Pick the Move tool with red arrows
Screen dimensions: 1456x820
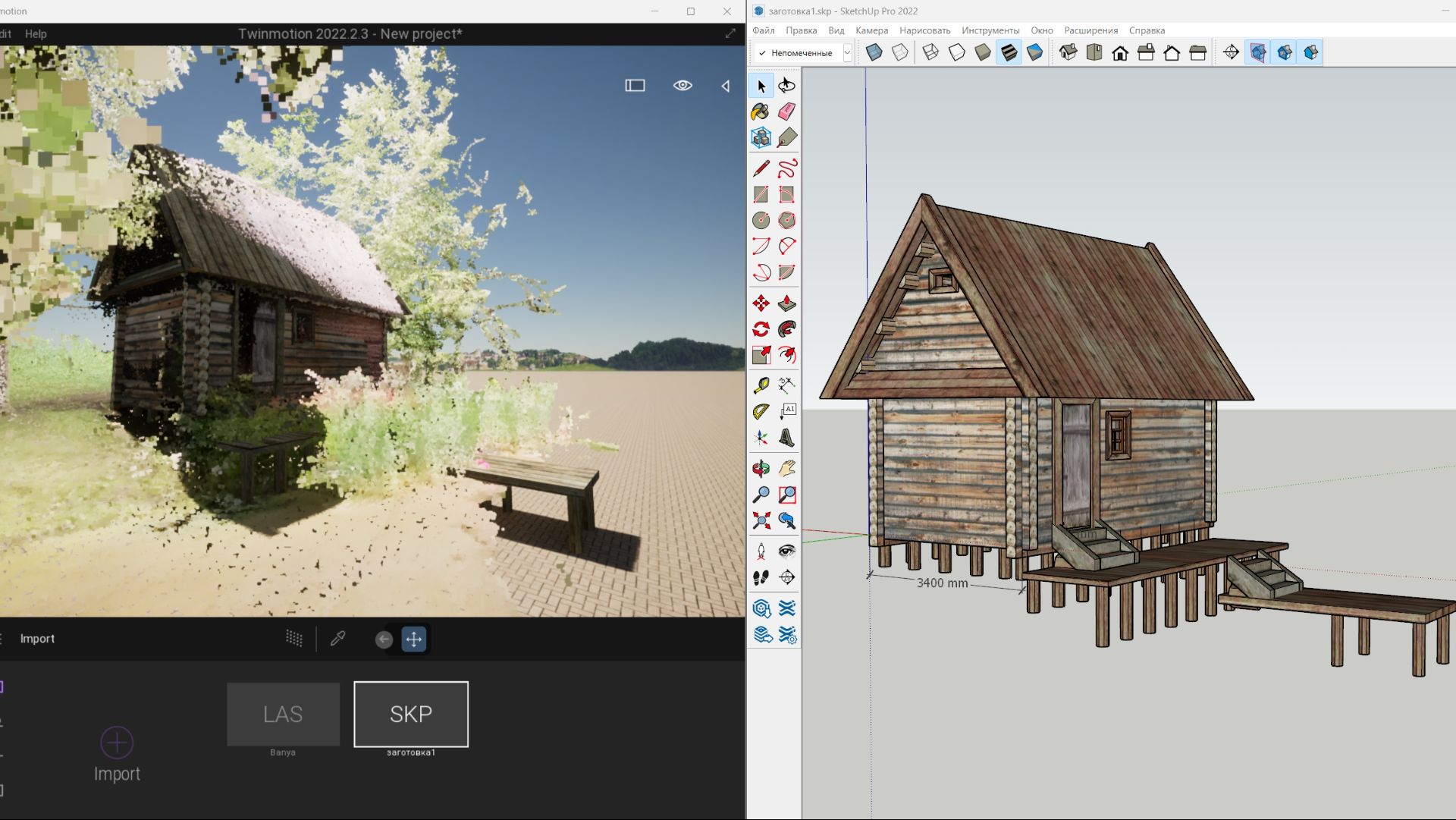[761, 303]
